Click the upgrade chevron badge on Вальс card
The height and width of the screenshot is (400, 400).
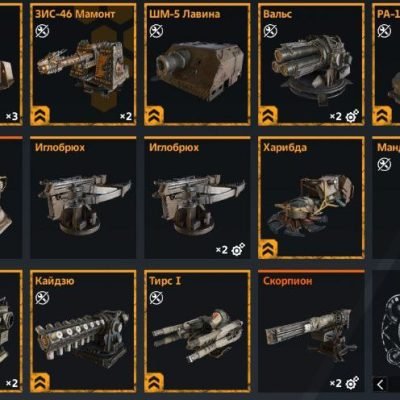pos(269,116)
